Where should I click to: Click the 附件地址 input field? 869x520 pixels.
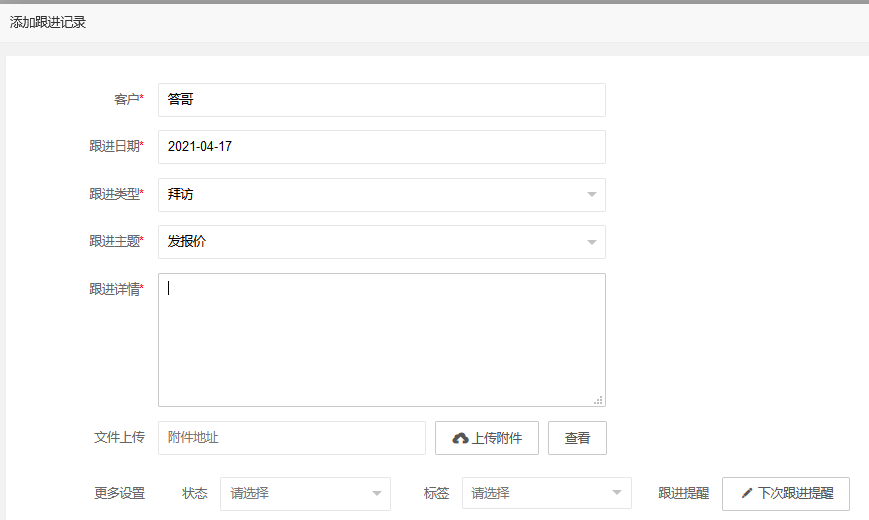(x=292, y=438)
